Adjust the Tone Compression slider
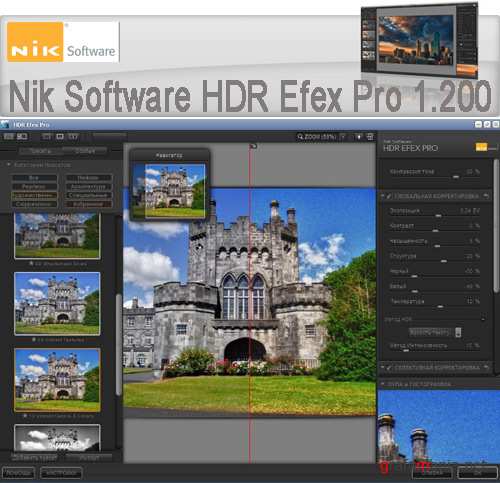The width and height of the screenshot is (500, 483). coord(456,177)
